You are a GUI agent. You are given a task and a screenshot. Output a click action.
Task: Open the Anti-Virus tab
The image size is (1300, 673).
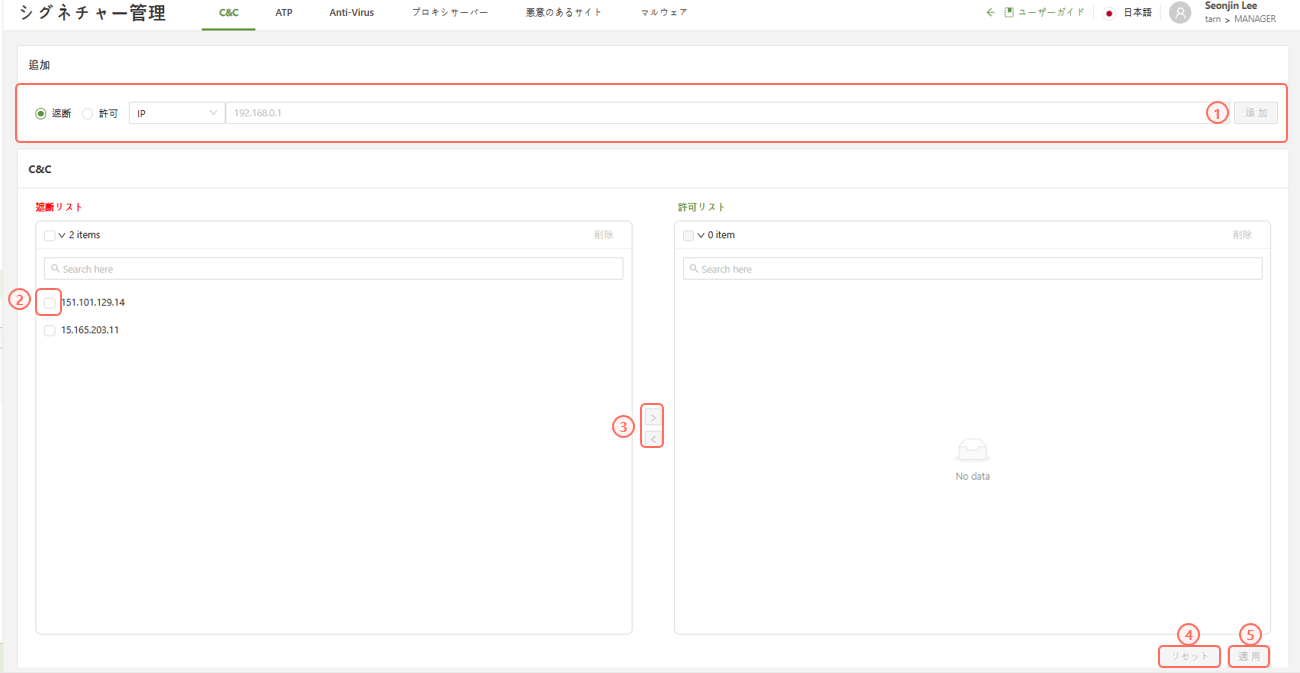click(351, 13)
